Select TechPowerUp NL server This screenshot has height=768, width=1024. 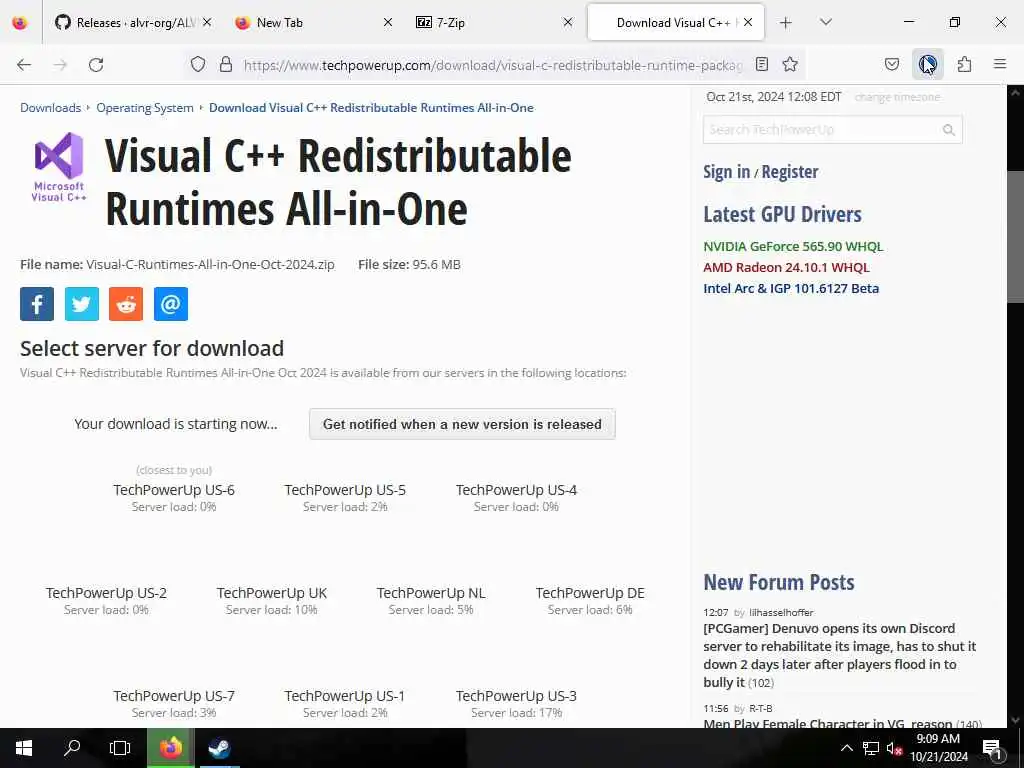(431, 600)
